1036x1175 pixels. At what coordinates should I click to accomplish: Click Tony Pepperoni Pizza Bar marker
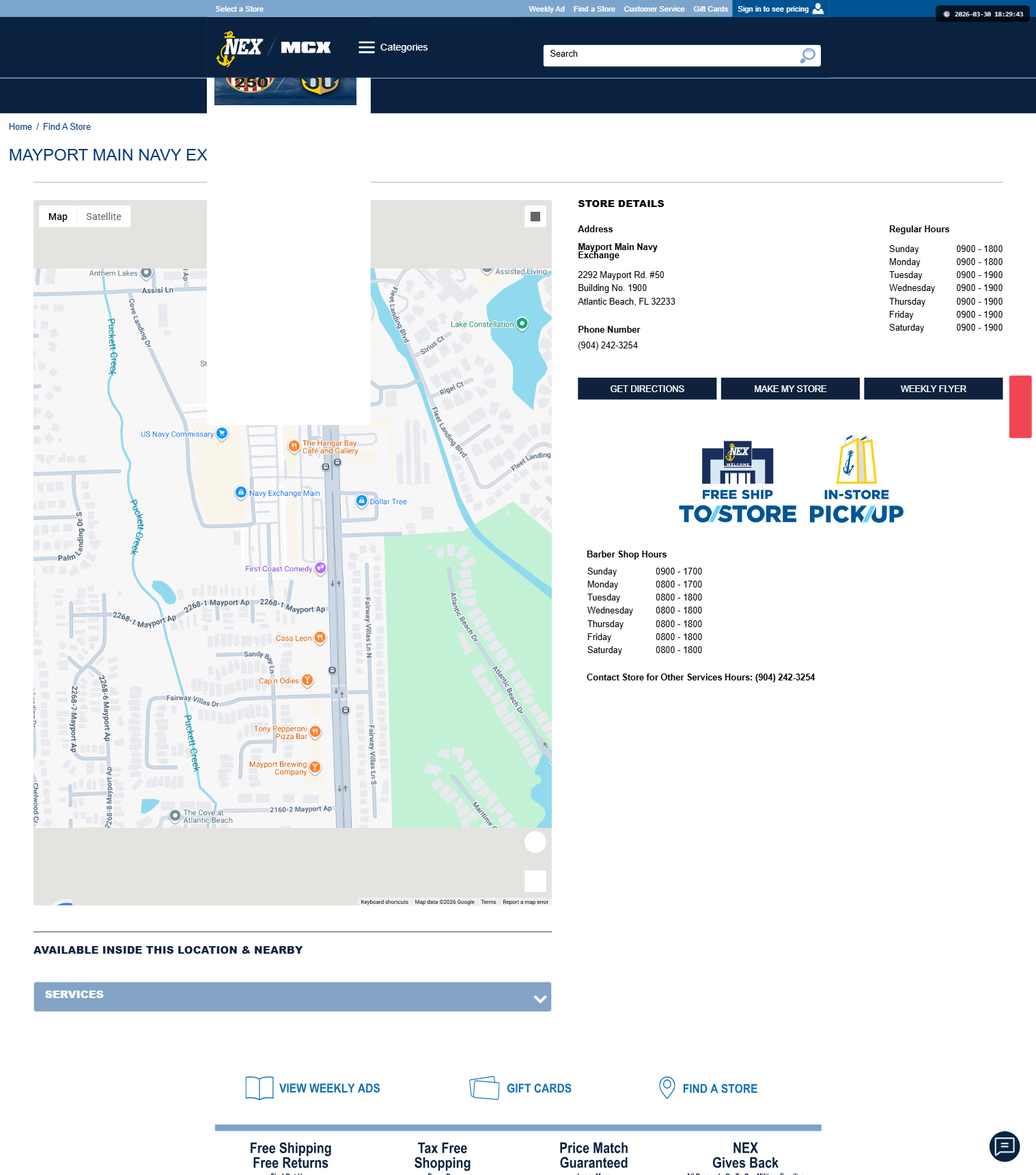point(315,732)
